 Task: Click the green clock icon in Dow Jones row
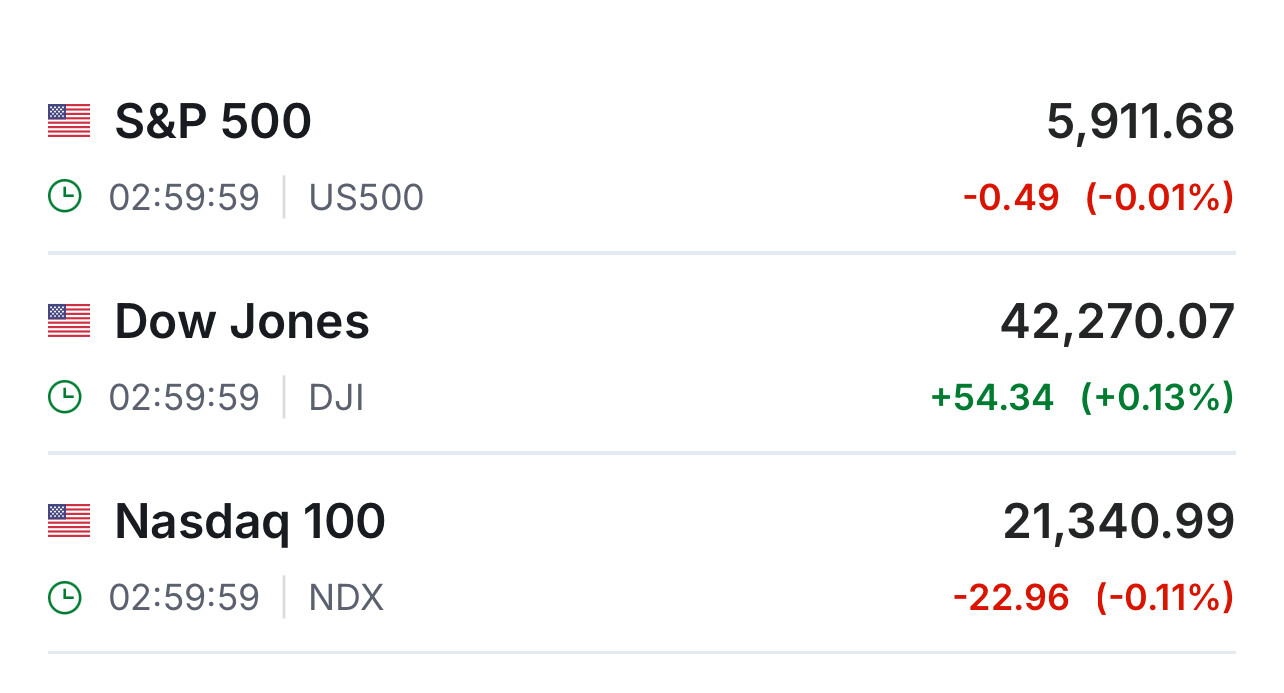click(65, 397)
